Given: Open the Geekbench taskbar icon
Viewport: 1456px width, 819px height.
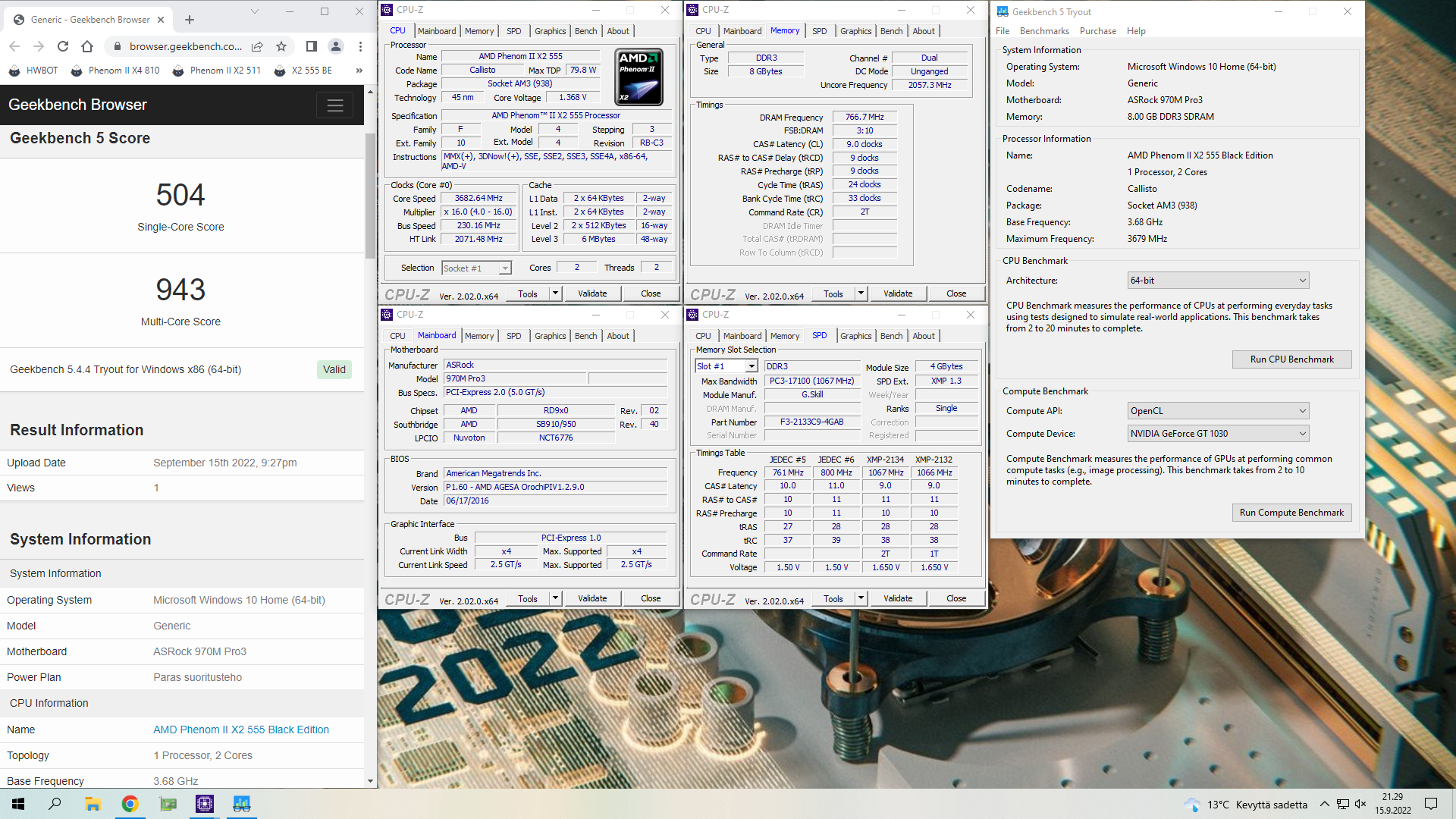Looking at the screenshot, I should point(242,804).
